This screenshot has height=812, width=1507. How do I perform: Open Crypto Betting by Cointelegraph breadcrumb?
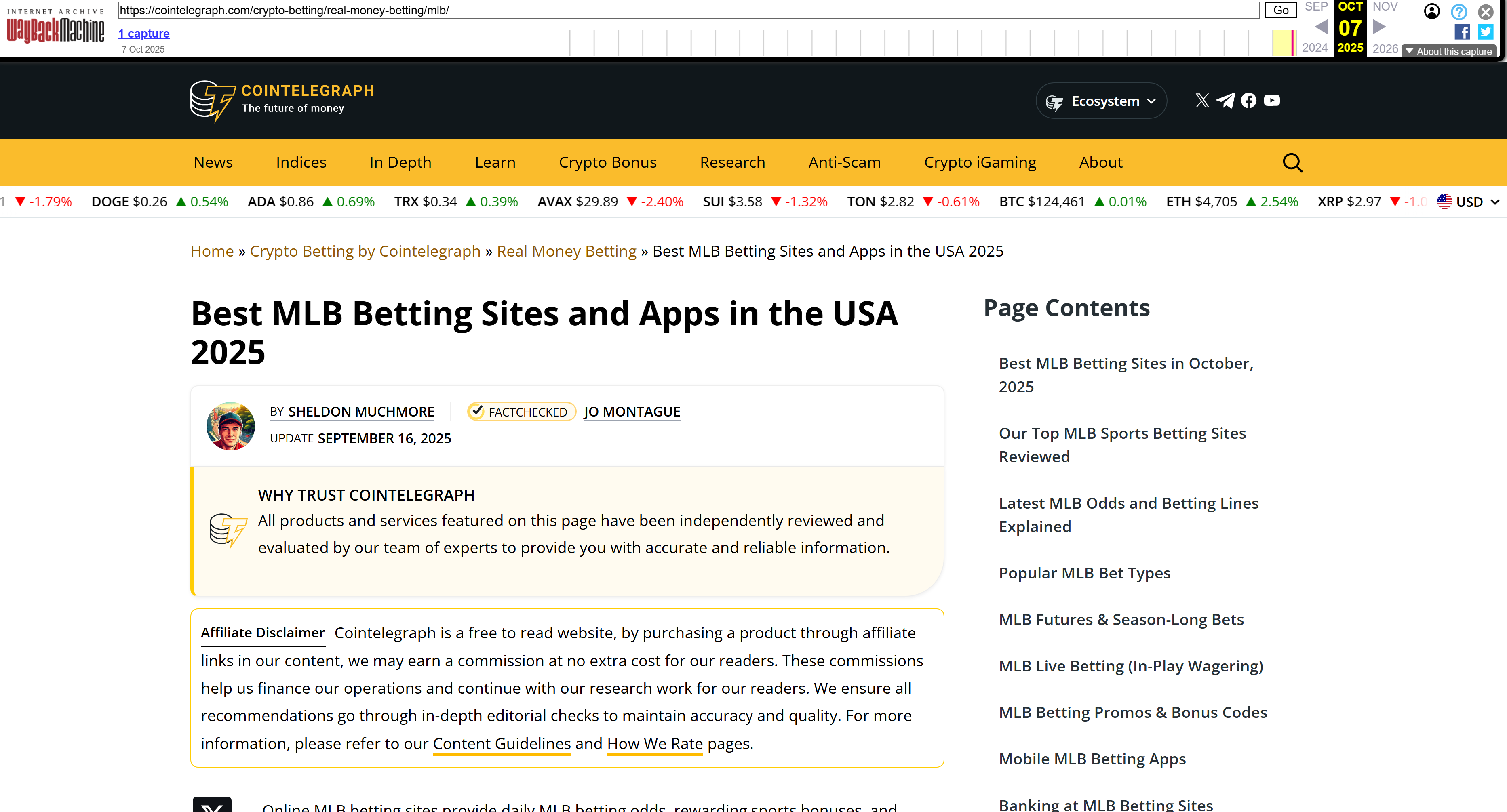pos(365,251)
